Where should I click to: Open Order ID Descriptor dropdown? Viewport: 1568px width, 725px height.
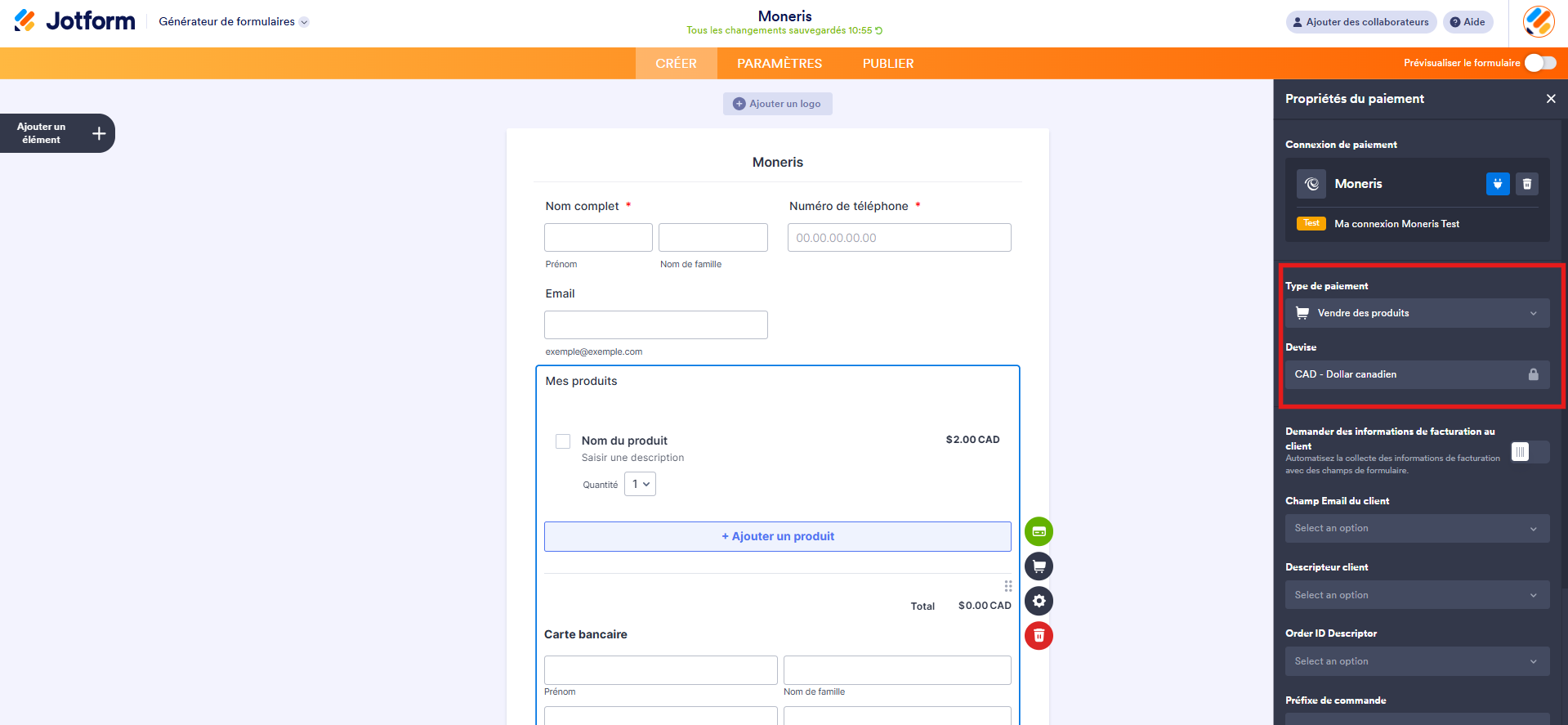(1417, 661)
